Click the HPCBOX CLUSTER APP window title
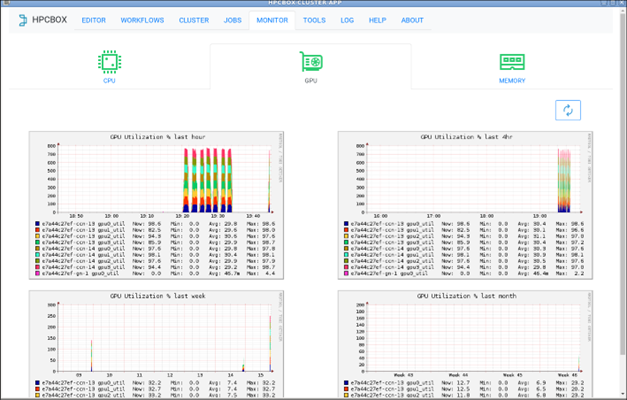 [x=305, y=3]
